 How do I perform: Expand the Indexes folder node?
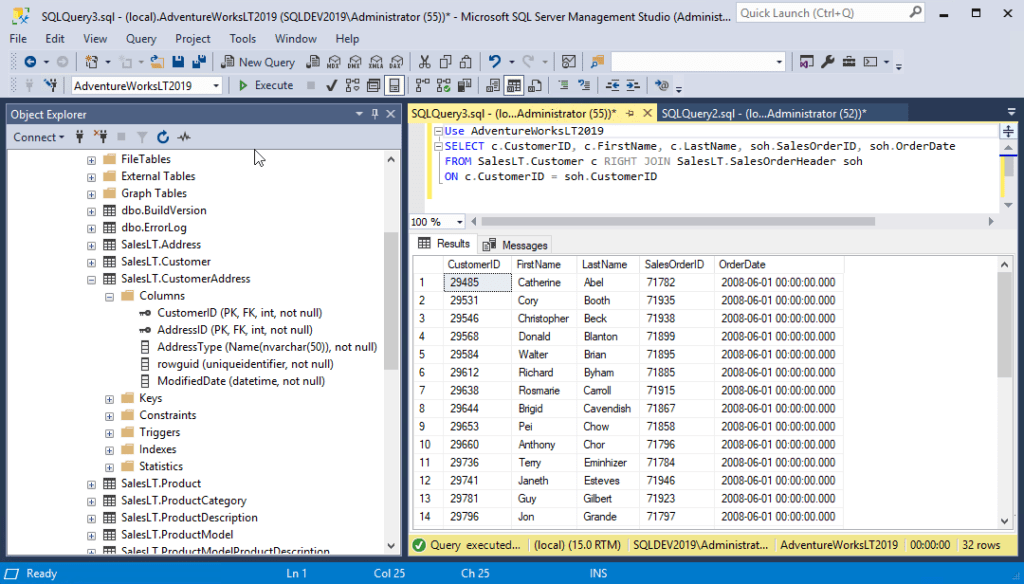110,450
